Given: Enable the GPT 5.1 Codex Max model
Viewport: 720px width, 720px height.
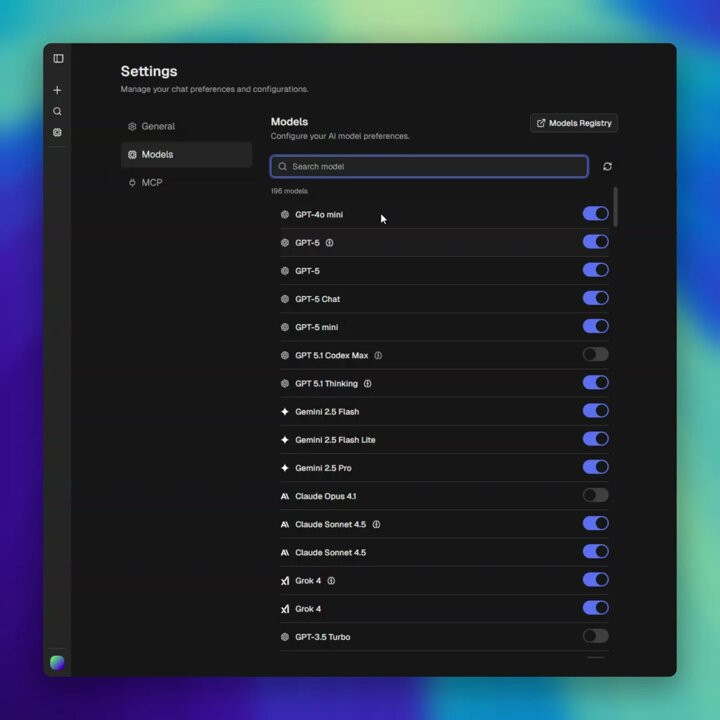Looking at the screenshot, I should [596, 354].
